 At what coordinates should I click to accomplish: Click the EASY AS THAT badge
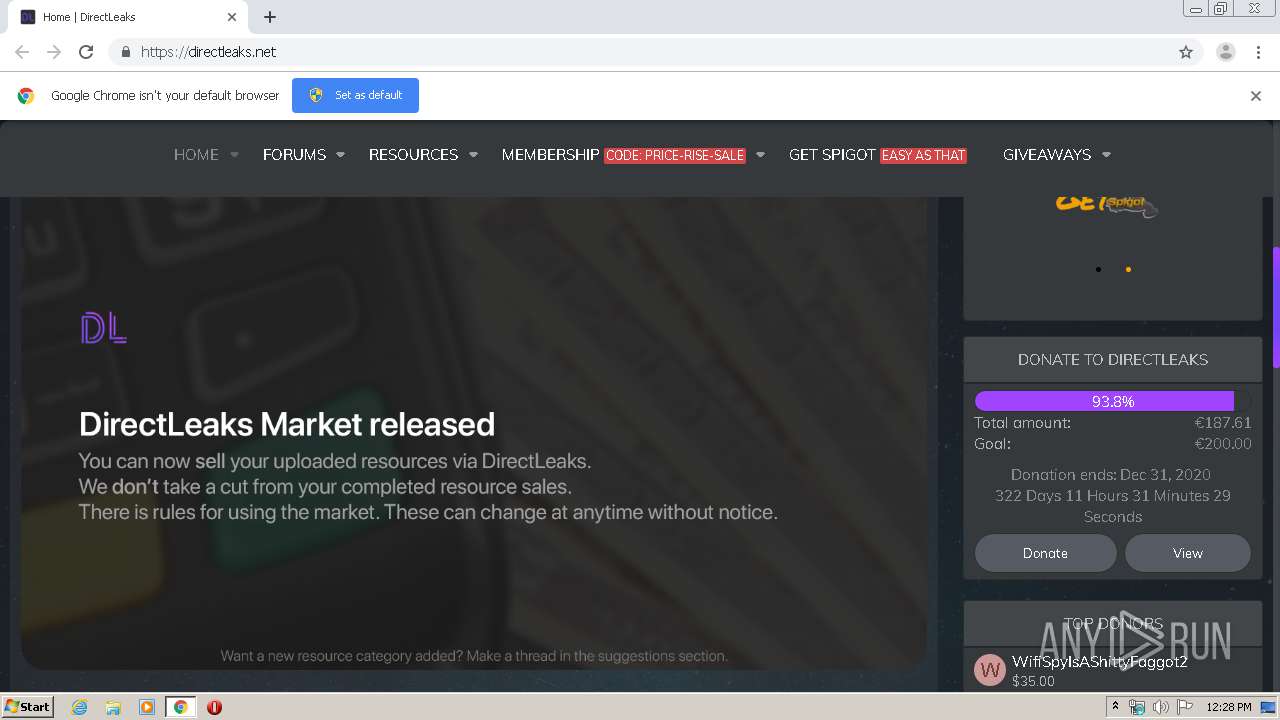coord(923,156)
